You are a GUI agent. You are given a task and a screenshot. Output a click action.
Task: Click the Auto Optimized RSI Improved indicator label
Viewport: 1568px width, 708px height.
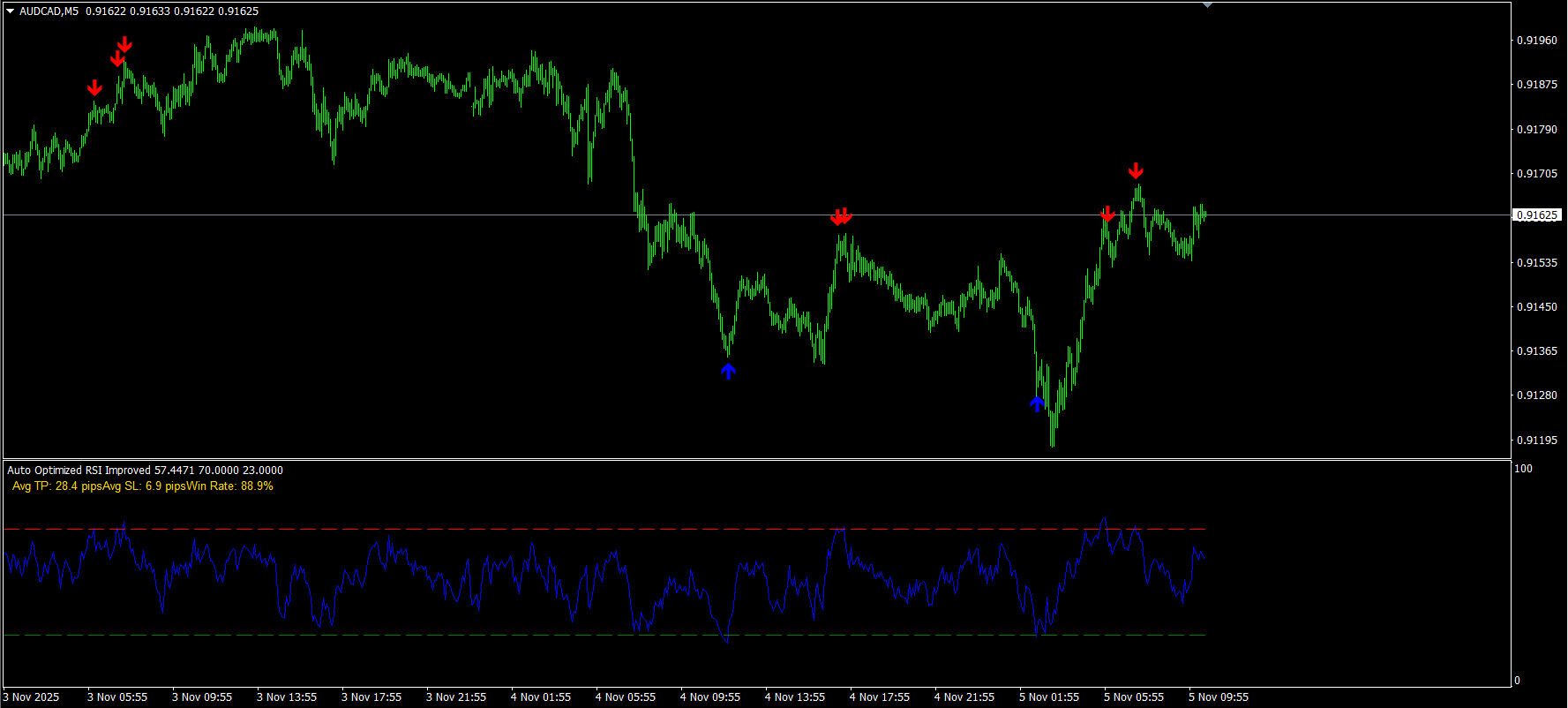79,471
